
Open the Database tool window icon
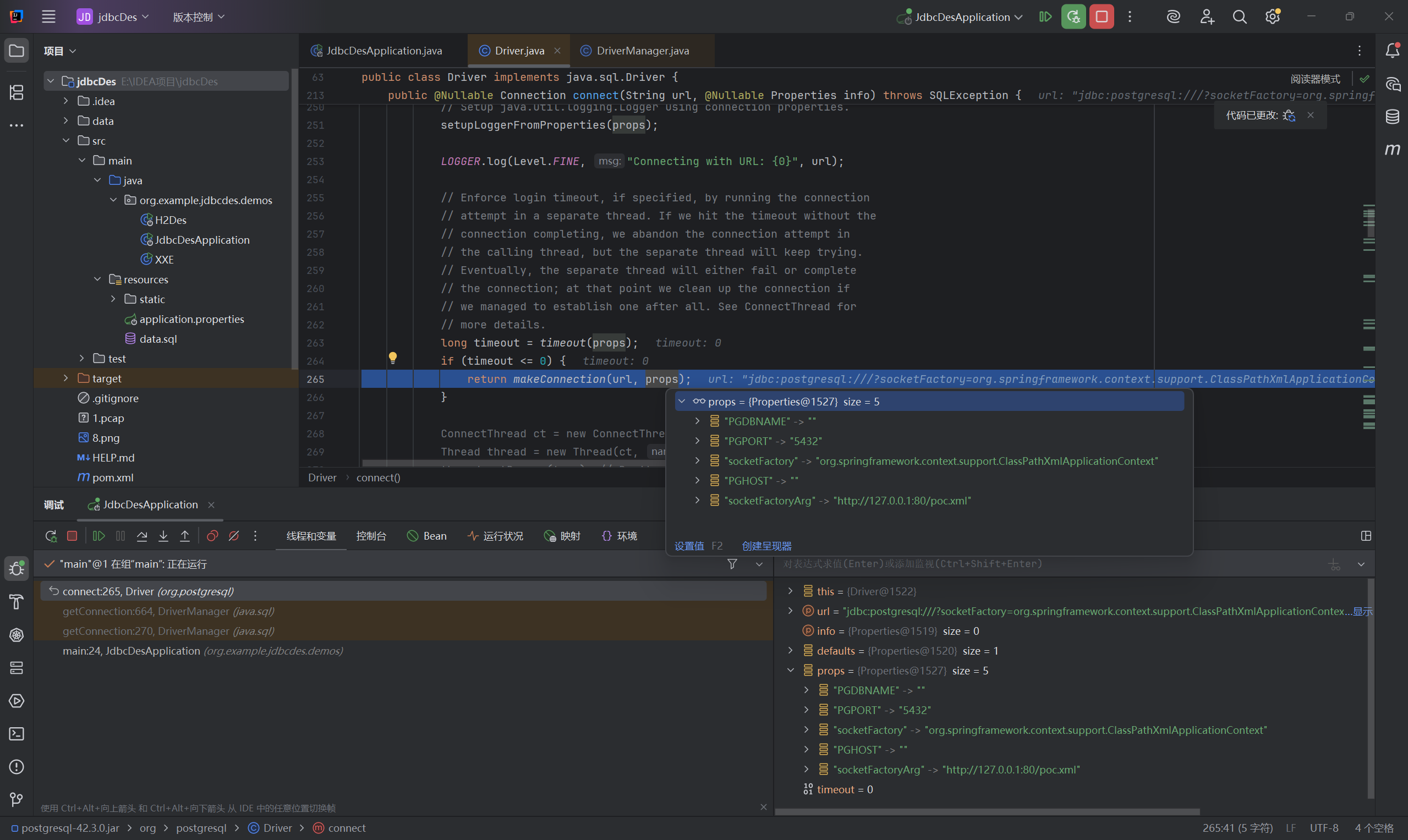click(1392, 117)
